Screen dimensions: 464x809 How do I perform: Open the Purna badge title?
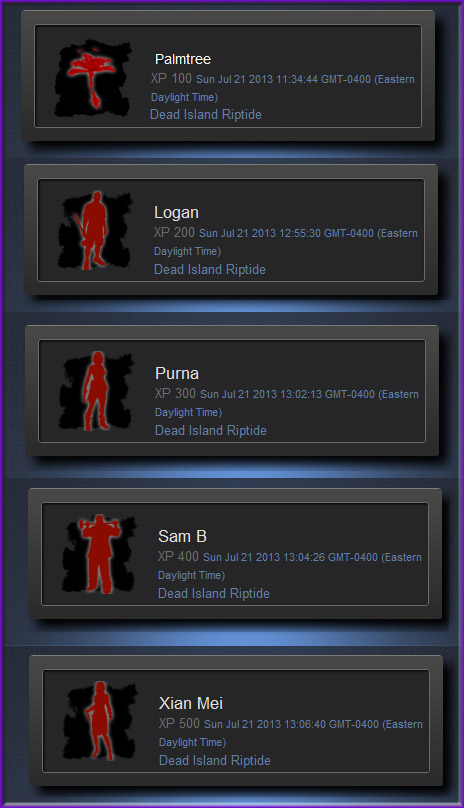(177, 373)
